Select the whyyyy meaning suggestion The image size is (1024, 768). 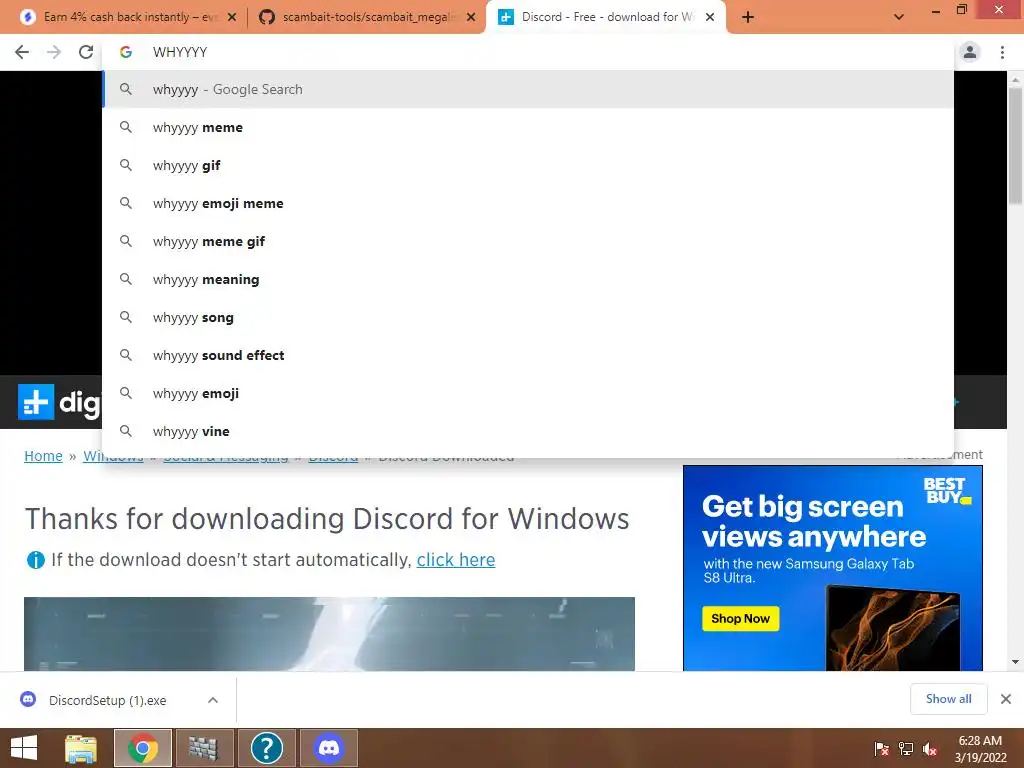coord(528,279)
